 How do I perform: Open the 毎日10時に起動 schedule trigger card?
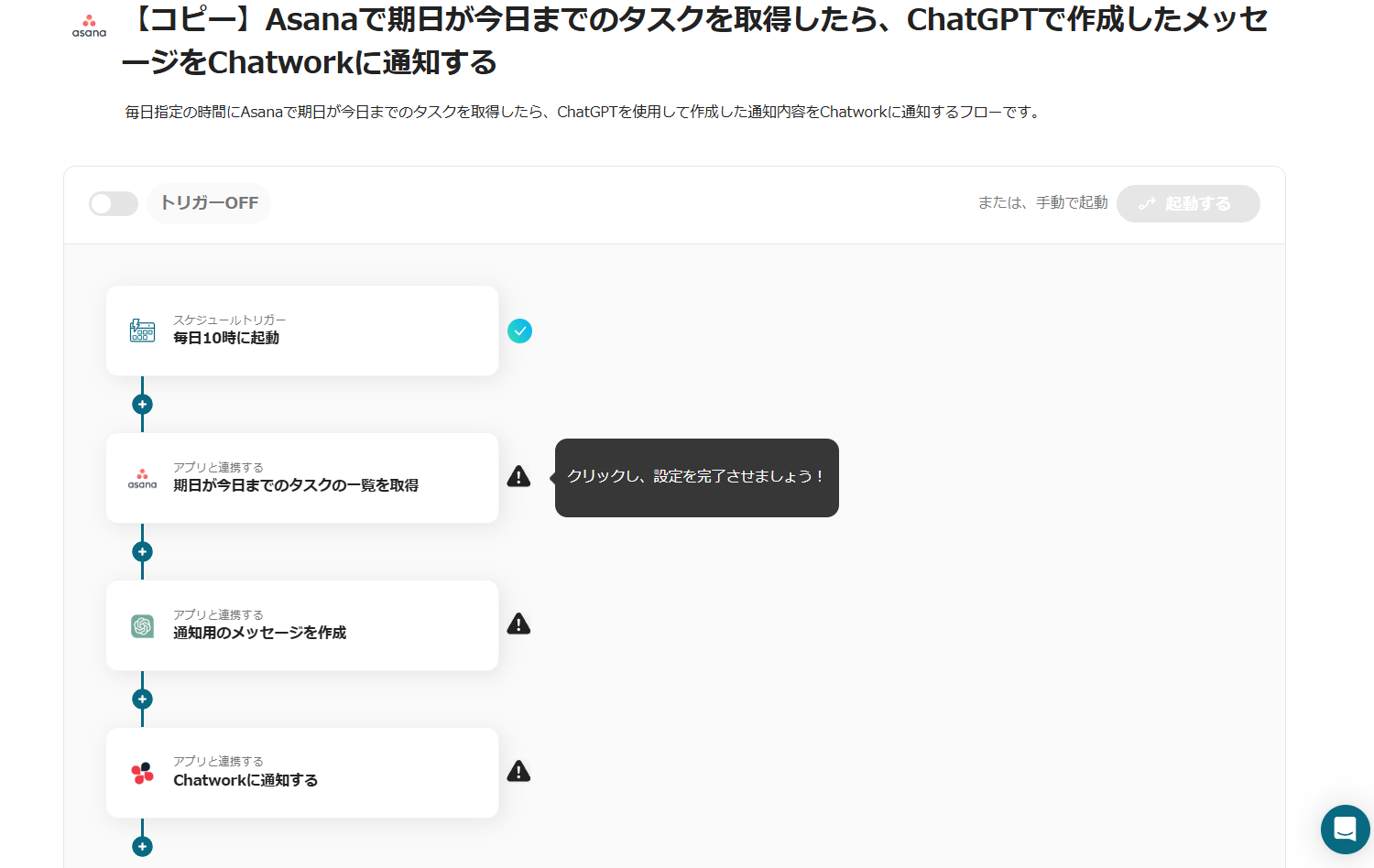coord(302,331)
